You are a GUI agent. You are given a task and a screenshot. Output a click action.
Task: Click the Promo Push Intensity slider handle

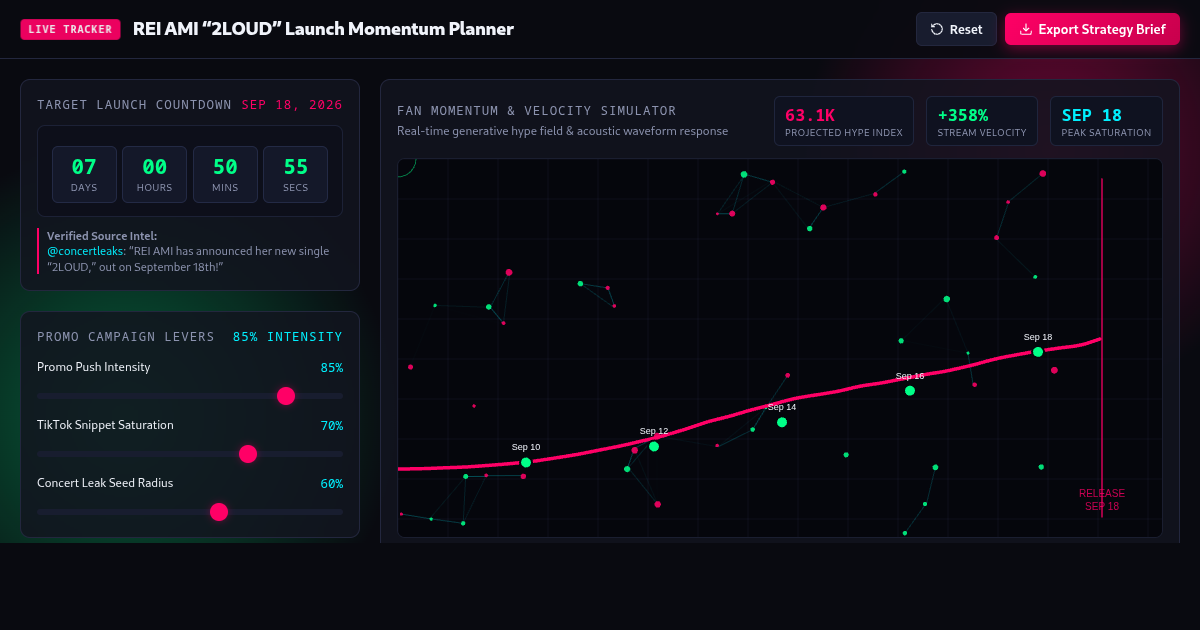point(286,396)
